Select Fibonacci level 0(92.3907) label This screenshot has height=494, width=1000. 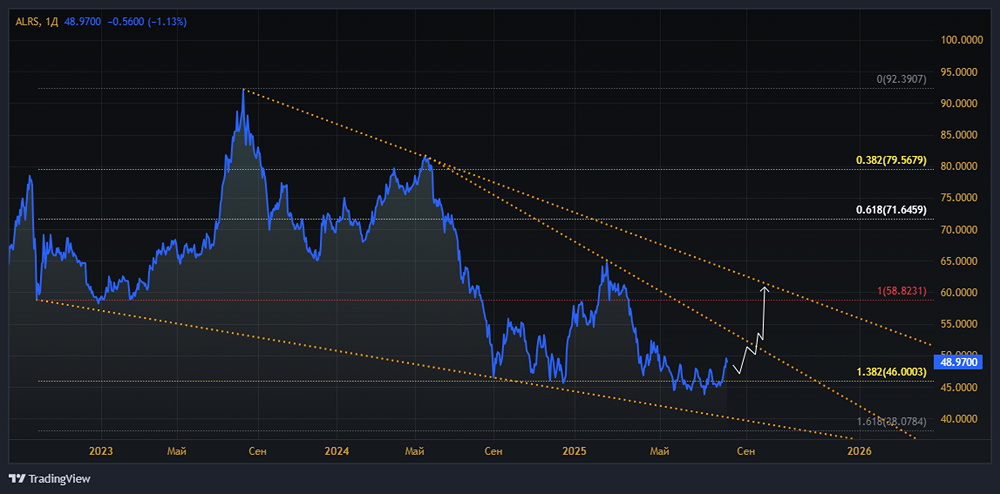point(901,80)
